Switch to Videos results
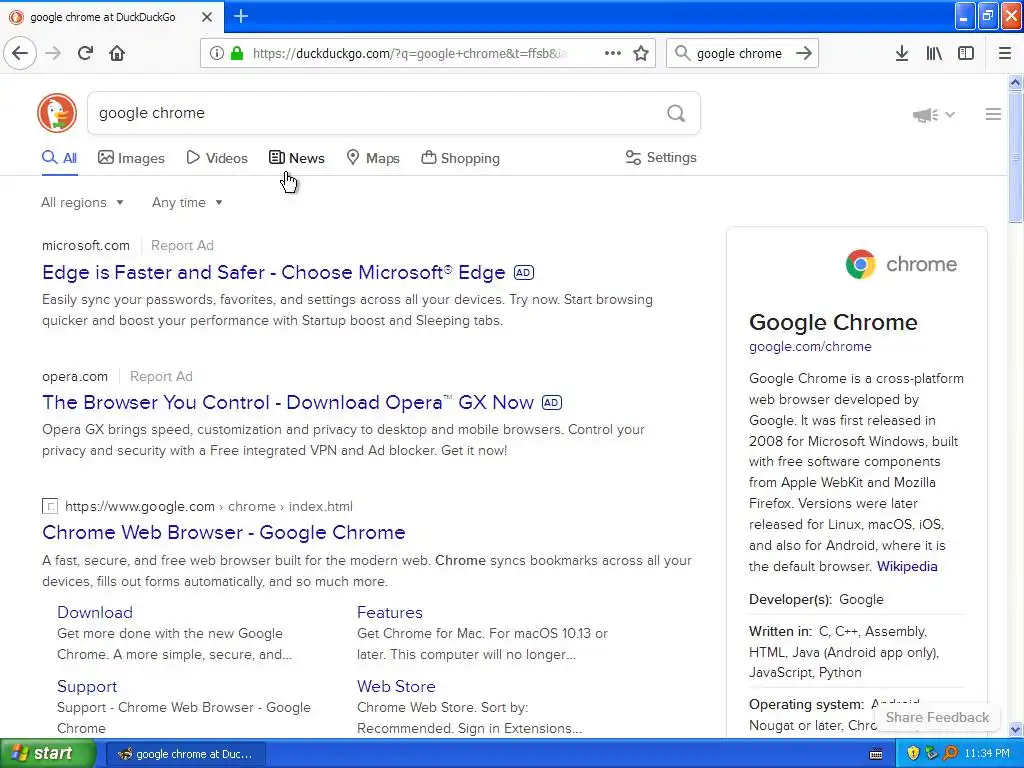The height and width of the screenshot is (768, 1024). pyautogui.click(x=217, y=158)
